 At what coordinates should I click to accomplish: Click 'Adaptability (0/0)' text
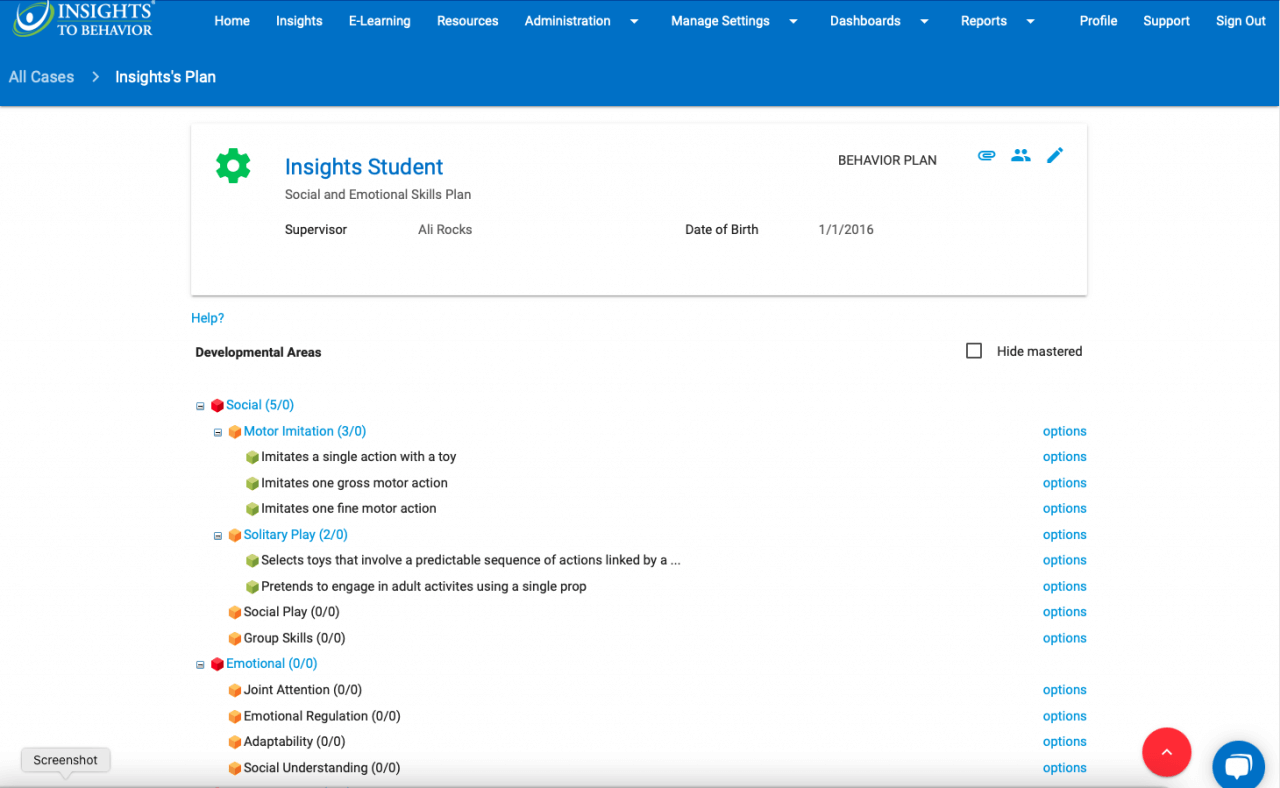point(294,742)
